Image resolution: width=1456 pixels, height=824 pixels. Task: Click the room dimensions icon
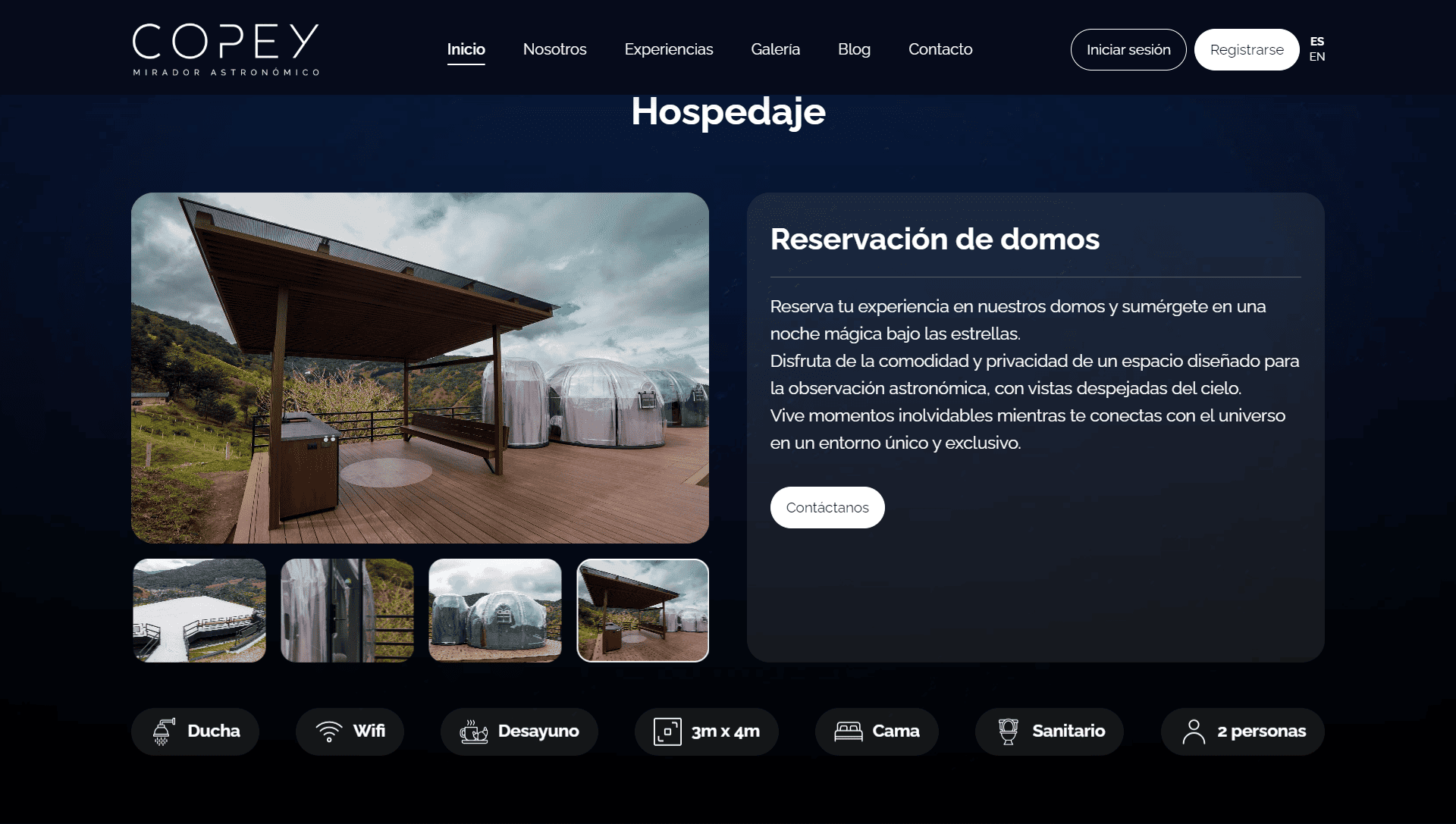pyautogui.click(x=667, y=732)
